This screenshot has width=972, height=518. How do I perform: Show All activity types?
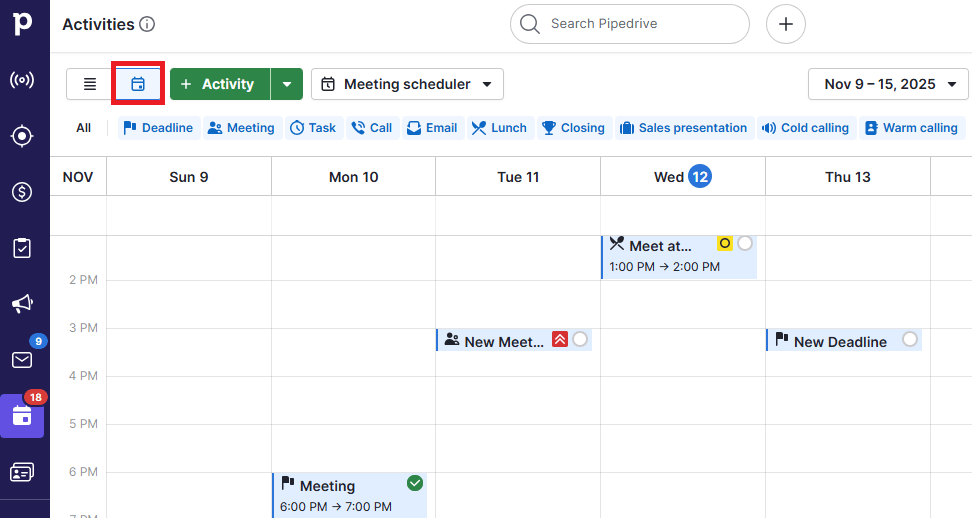pos(84,128)
